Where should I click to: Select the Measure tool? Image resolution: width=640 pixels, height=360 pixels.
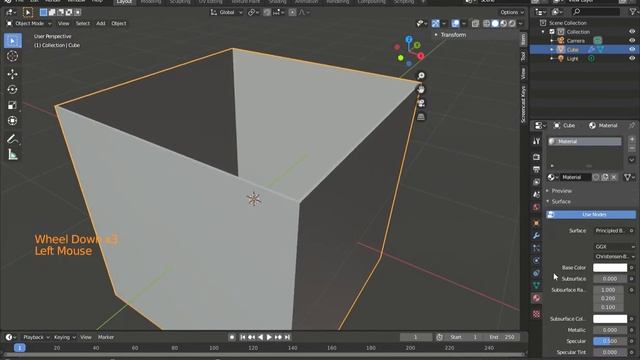pyautogui.click(x=13, y=155)
